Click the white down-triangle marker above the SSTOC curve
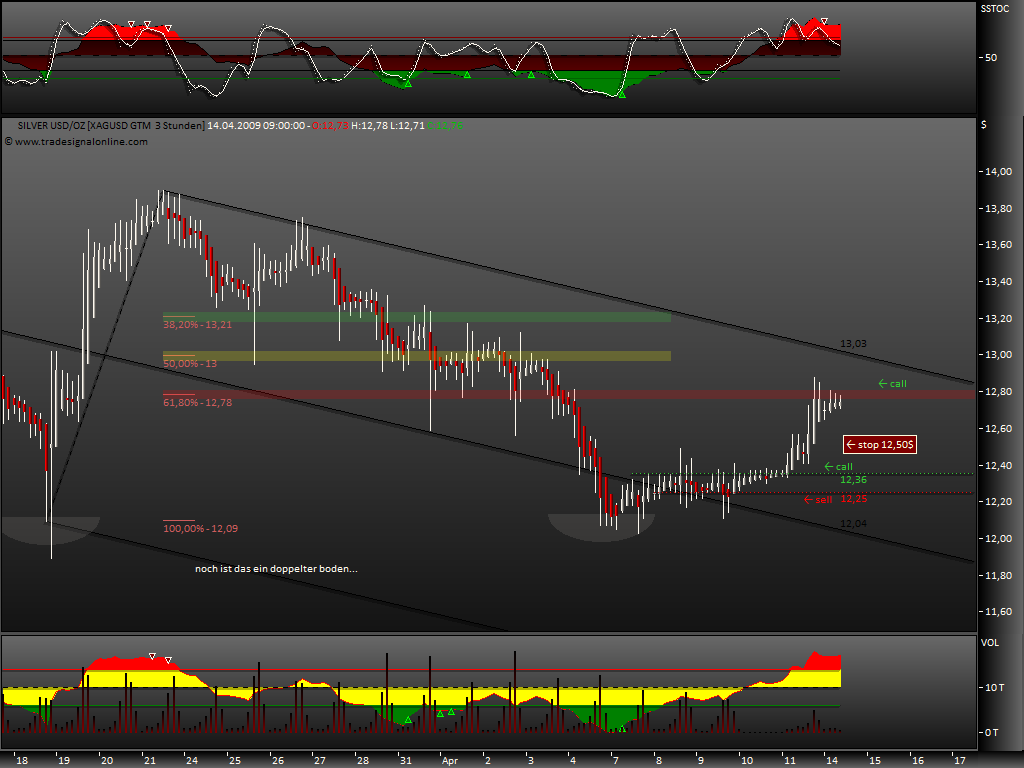The width and height of the screenshot is (1024, 768). tap(131, 24)
